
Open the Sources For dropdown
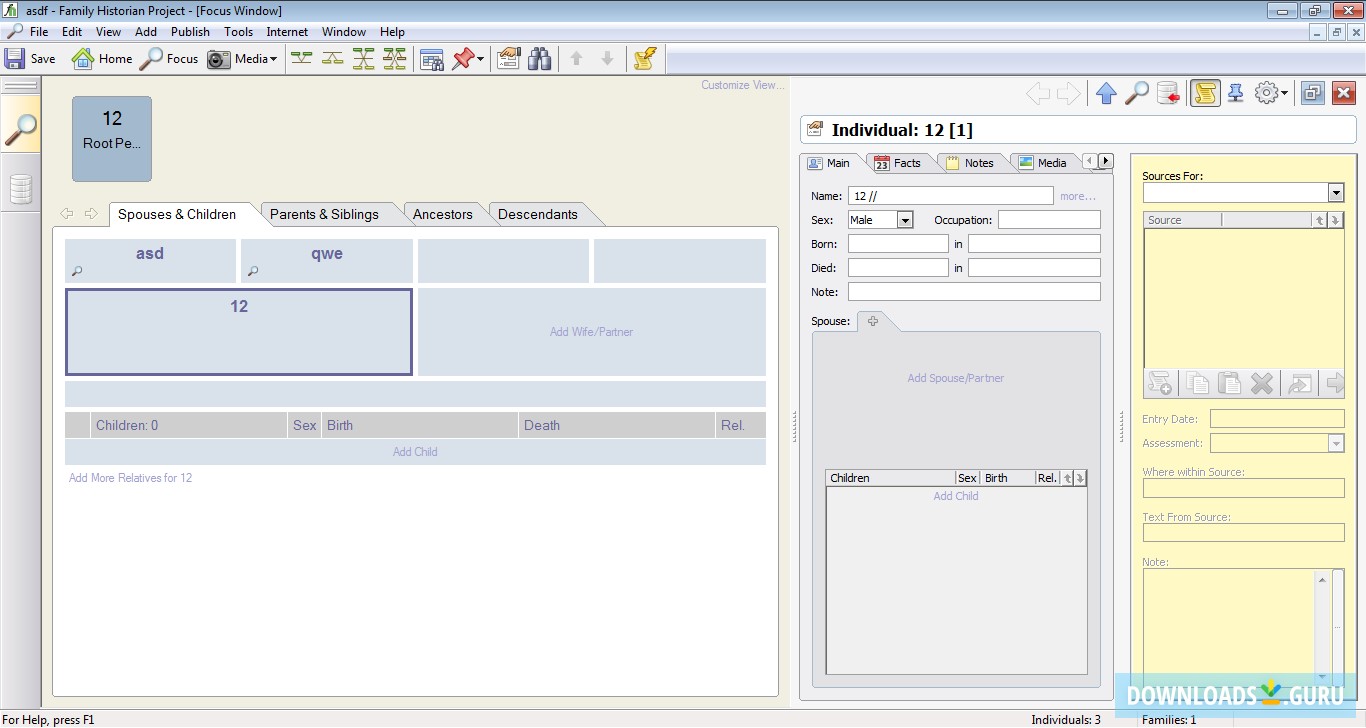1336,193
